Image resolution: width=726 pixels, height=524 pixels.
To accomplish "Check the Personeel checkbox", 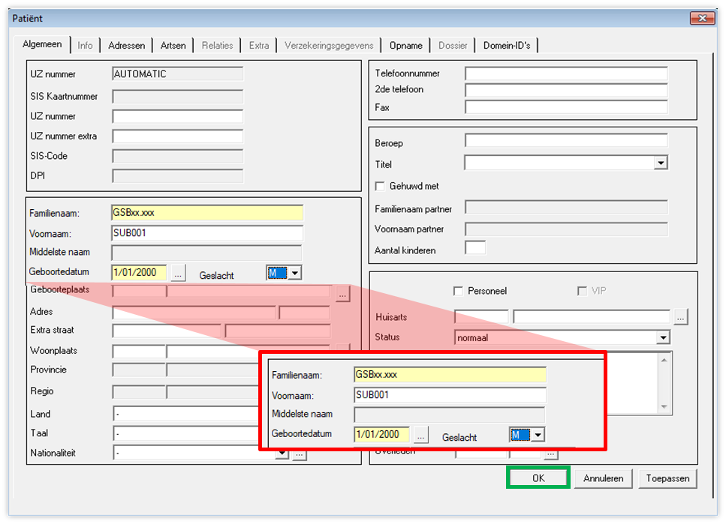I will (x=458, y=291).
